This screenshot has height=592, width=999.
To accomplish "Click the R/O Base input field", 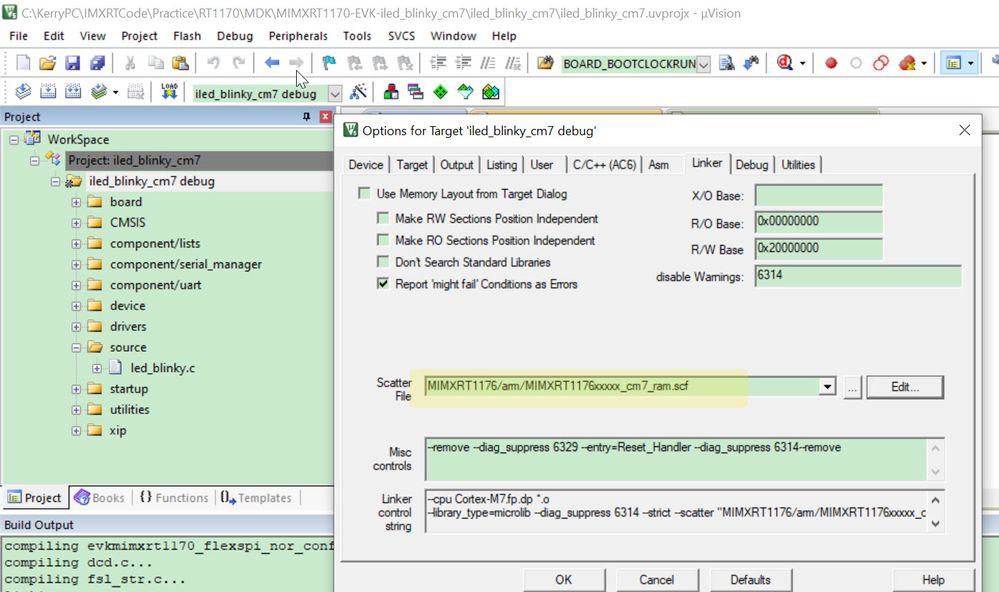I will (819, 222).
